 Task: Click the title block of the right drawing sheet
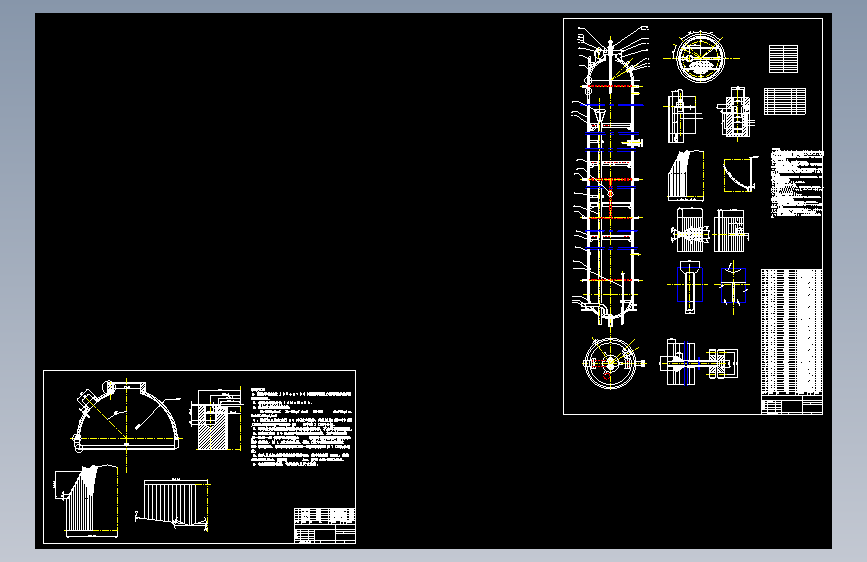pyautogui.click(x=792, y=405)
